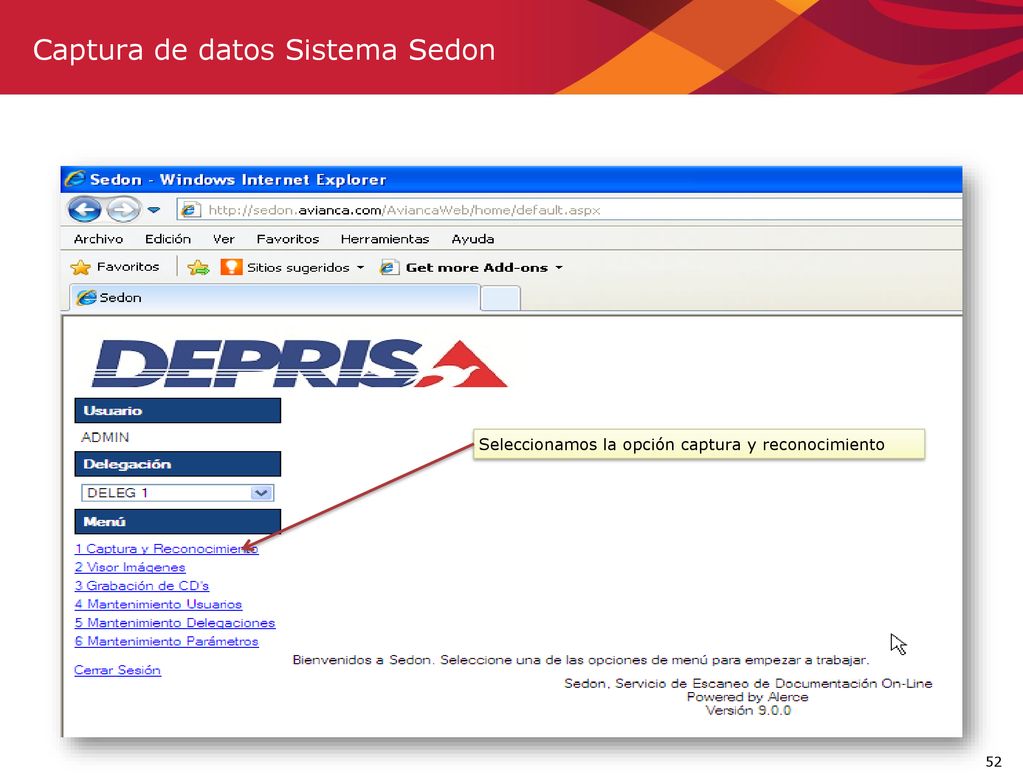1023x783 pixels.
Task: Open the DELEG 1 delegation dropdown
Action: pos(177,493)
